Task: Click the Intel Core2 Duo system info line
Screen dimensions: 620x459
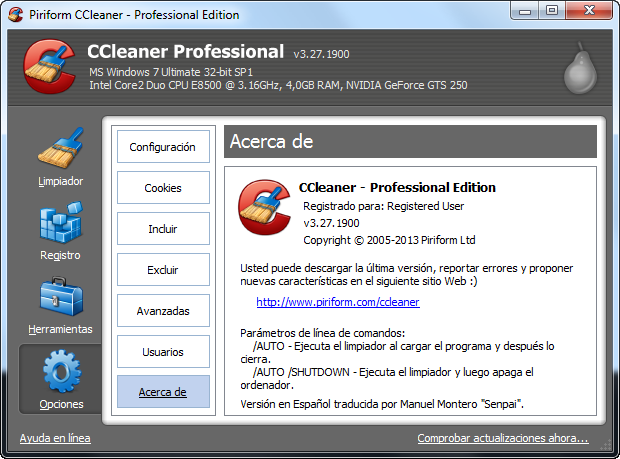Action: pos(278,85)
